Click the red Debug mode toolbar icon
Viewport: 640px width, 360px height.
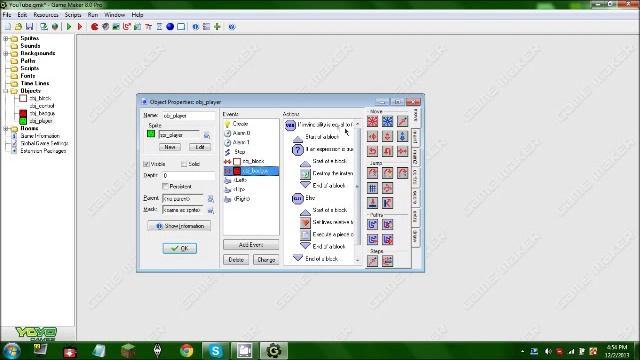click(80, 27)
